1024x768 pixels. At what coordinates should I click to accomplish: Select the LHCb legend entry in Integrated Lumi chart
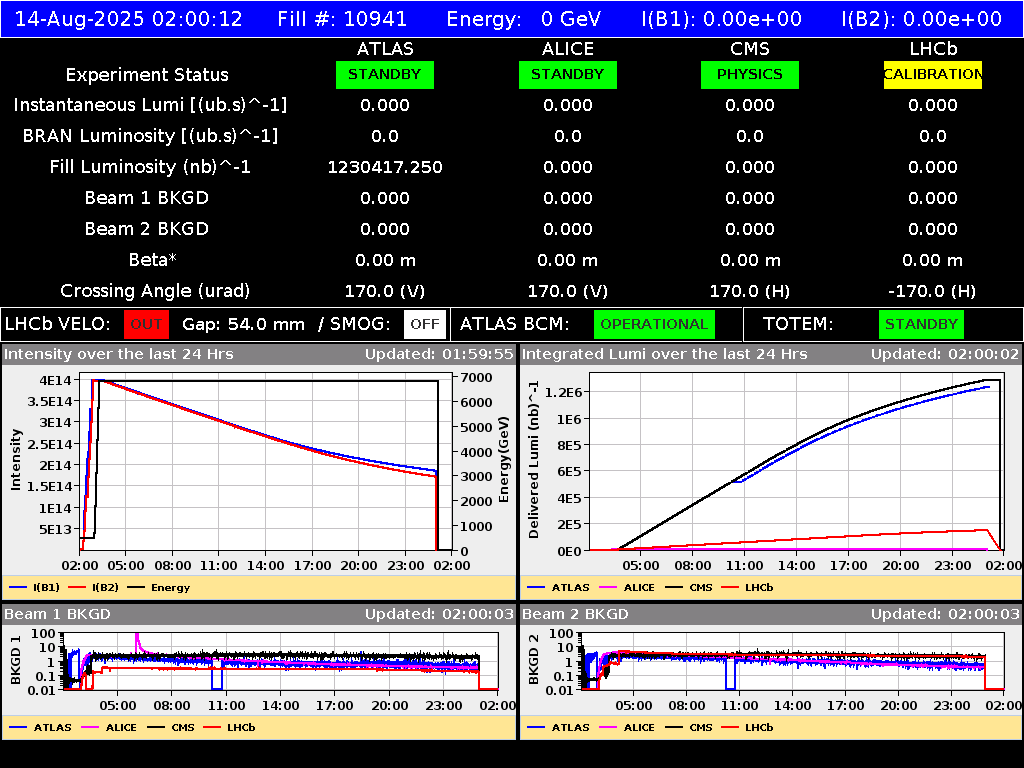748,588
